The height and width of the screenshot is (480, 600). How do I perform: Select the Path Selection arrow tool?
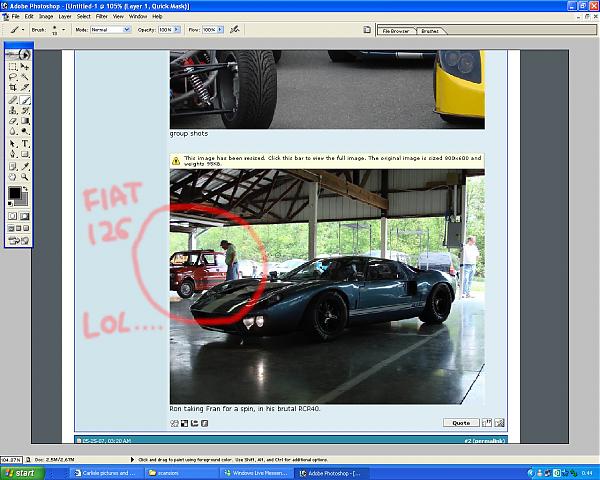click(x=13, y=144)
